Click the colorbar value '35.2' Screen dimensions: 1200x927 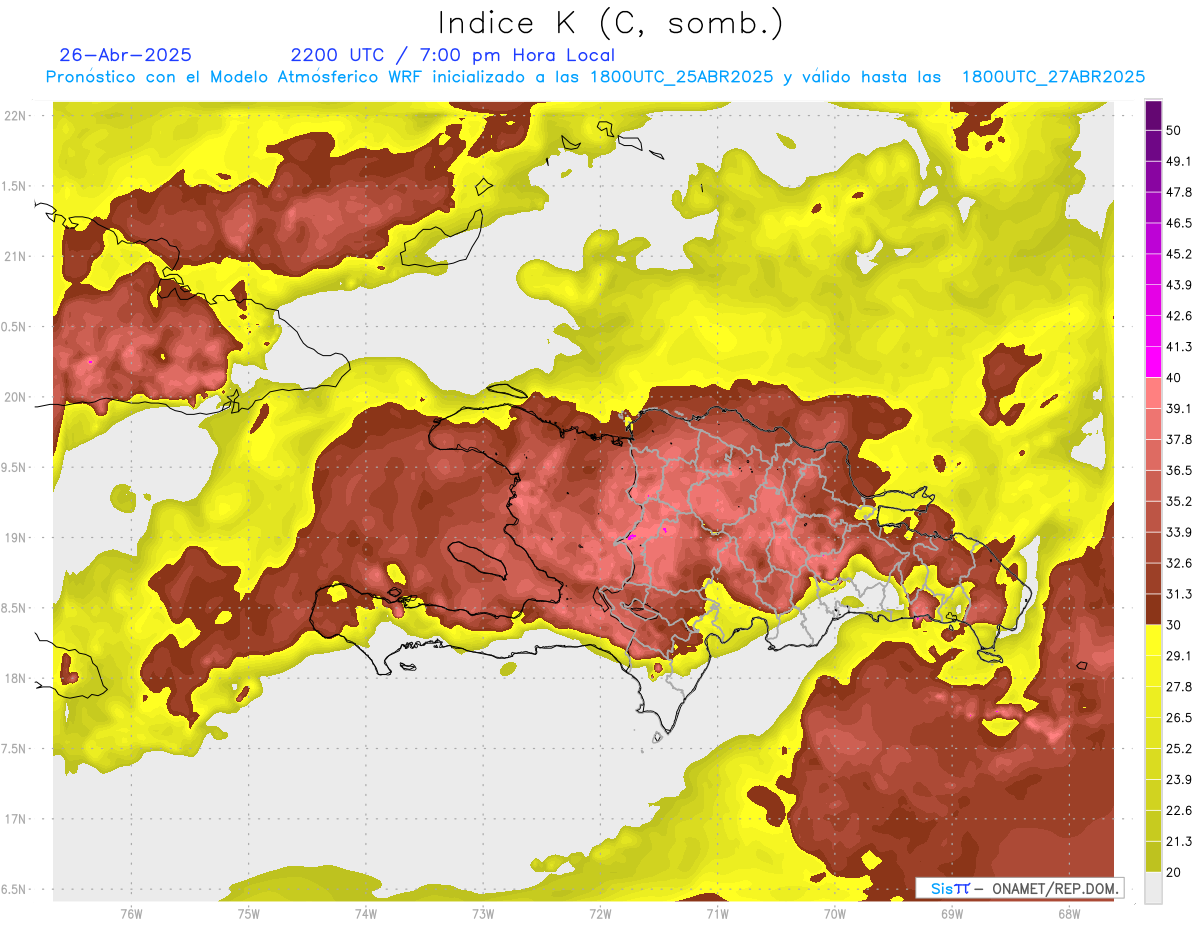[1179, 502]
